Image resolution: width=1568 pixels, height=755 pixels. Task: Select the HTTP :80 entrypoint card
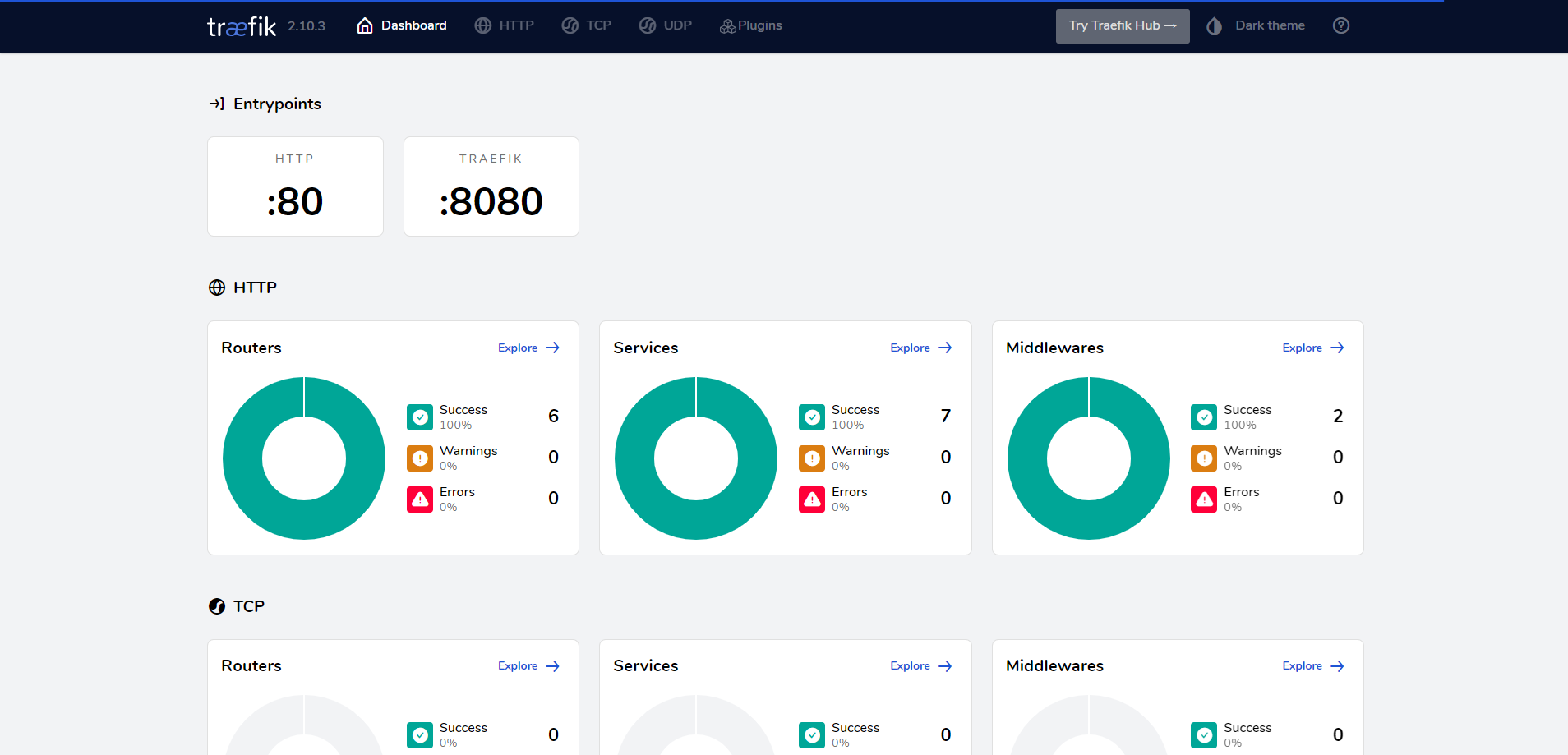tap(295, 186)
